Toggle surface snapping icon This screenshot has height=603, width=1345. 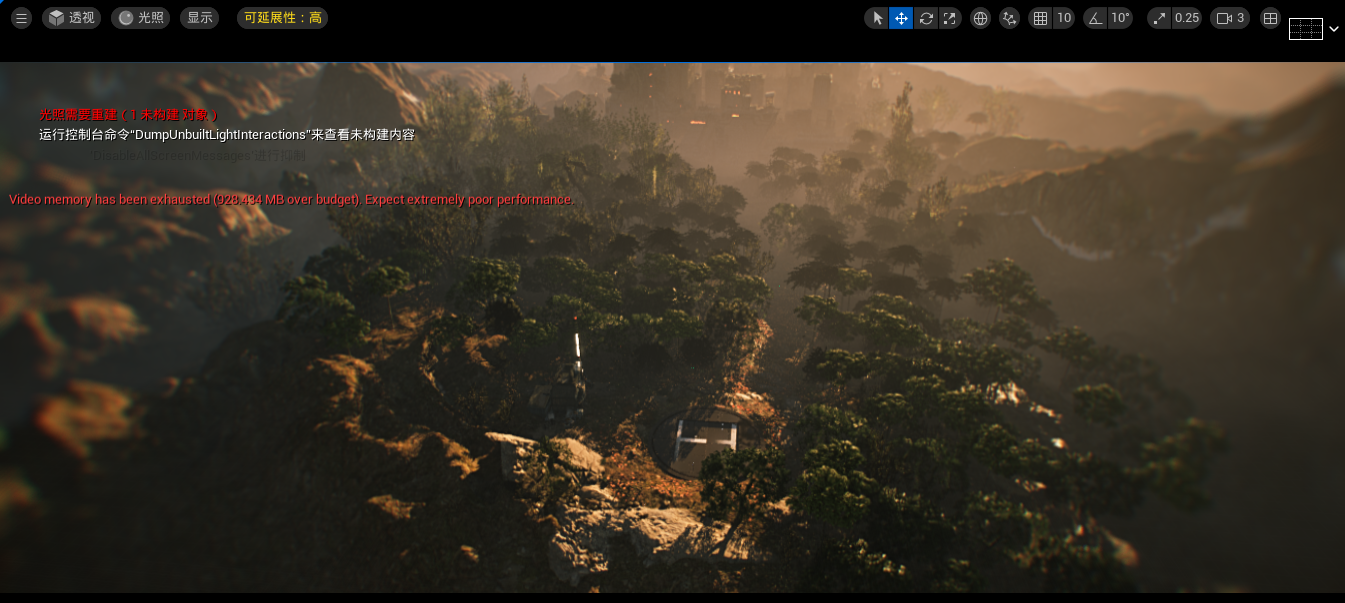pyautogui.click(x=1009, y=18)
